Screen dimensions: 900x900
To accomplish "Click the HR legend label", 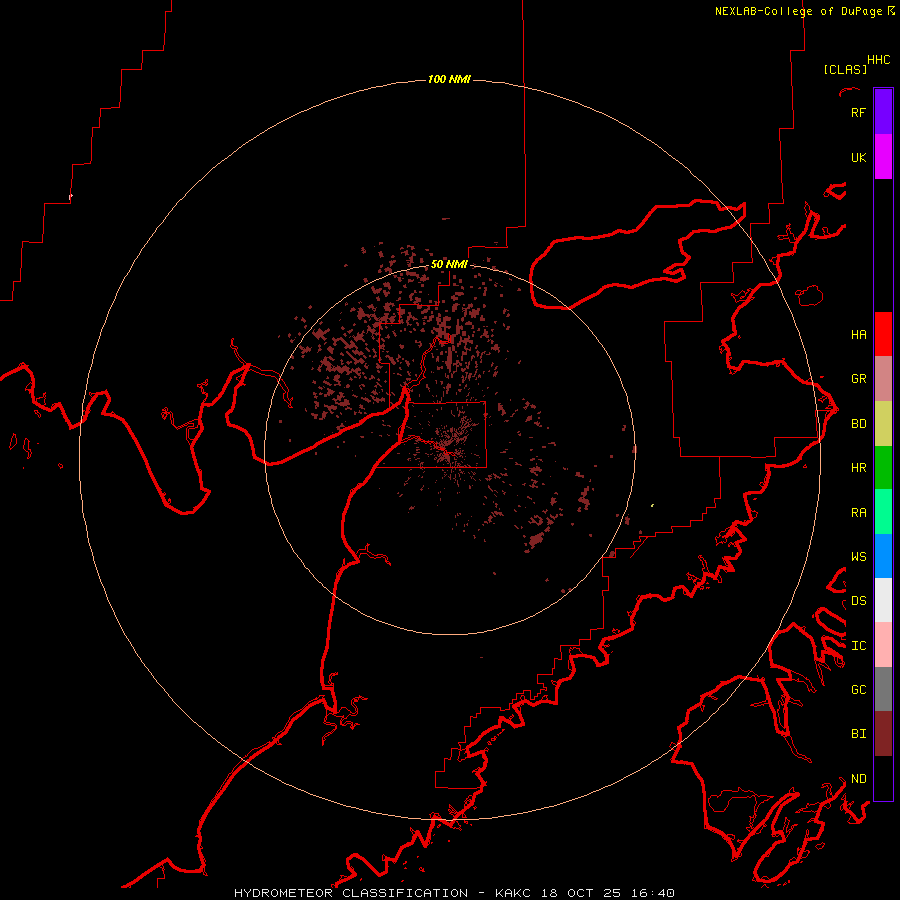I will tap(858, 468).
